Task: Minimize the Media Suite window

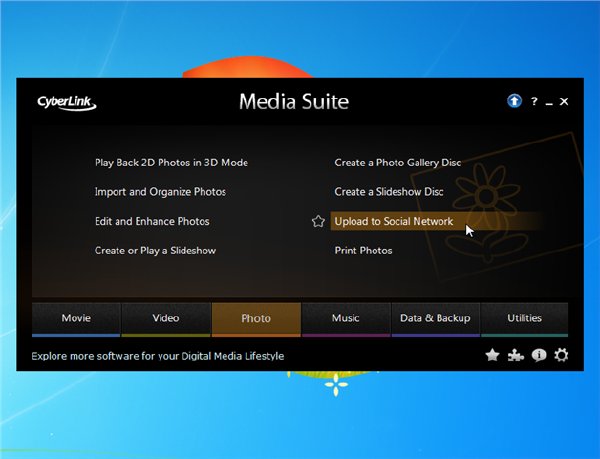Action: coord(549,103)
